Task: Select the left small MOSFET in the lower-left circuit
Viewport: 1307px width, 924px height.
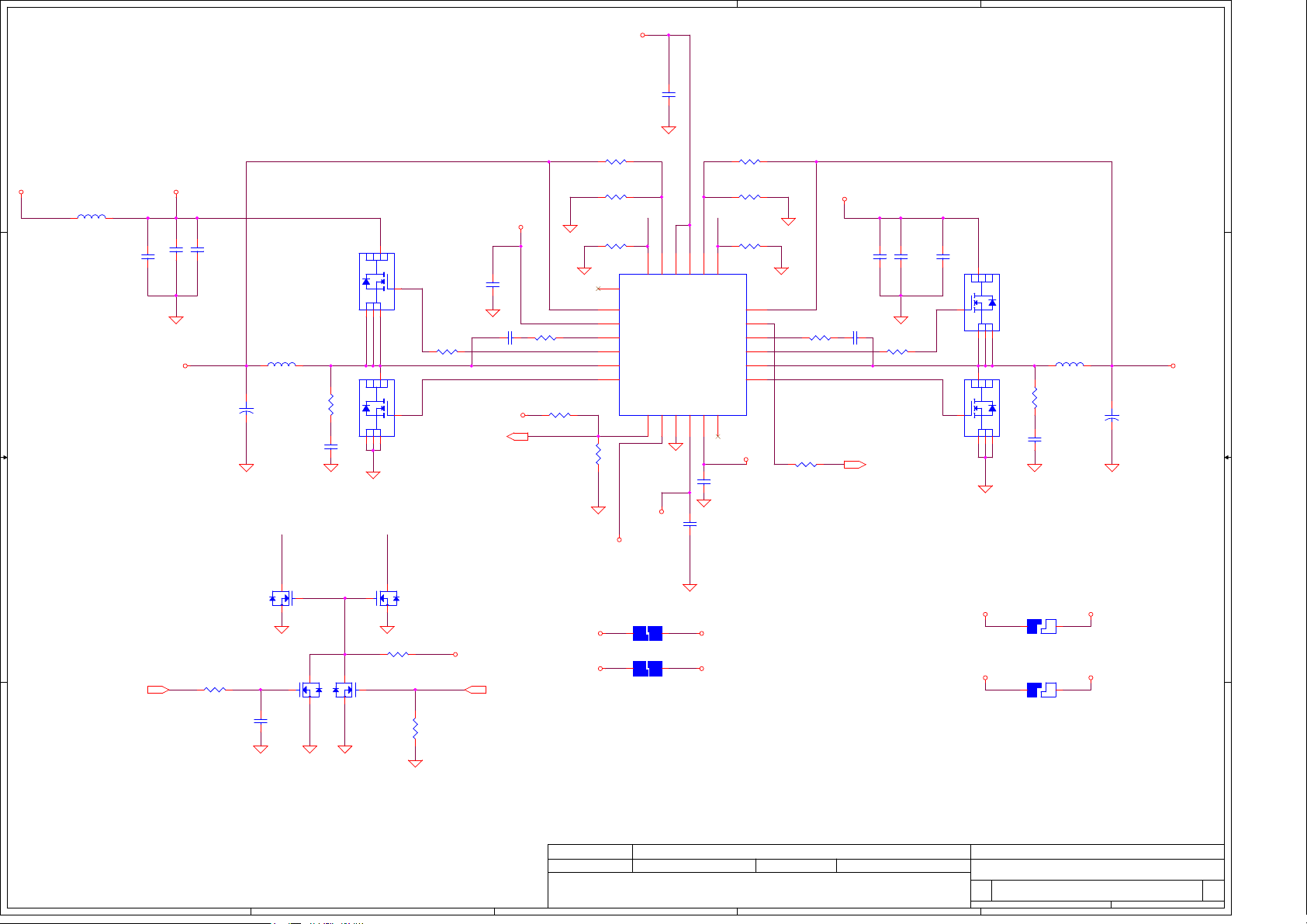Action: click(282, 598)
